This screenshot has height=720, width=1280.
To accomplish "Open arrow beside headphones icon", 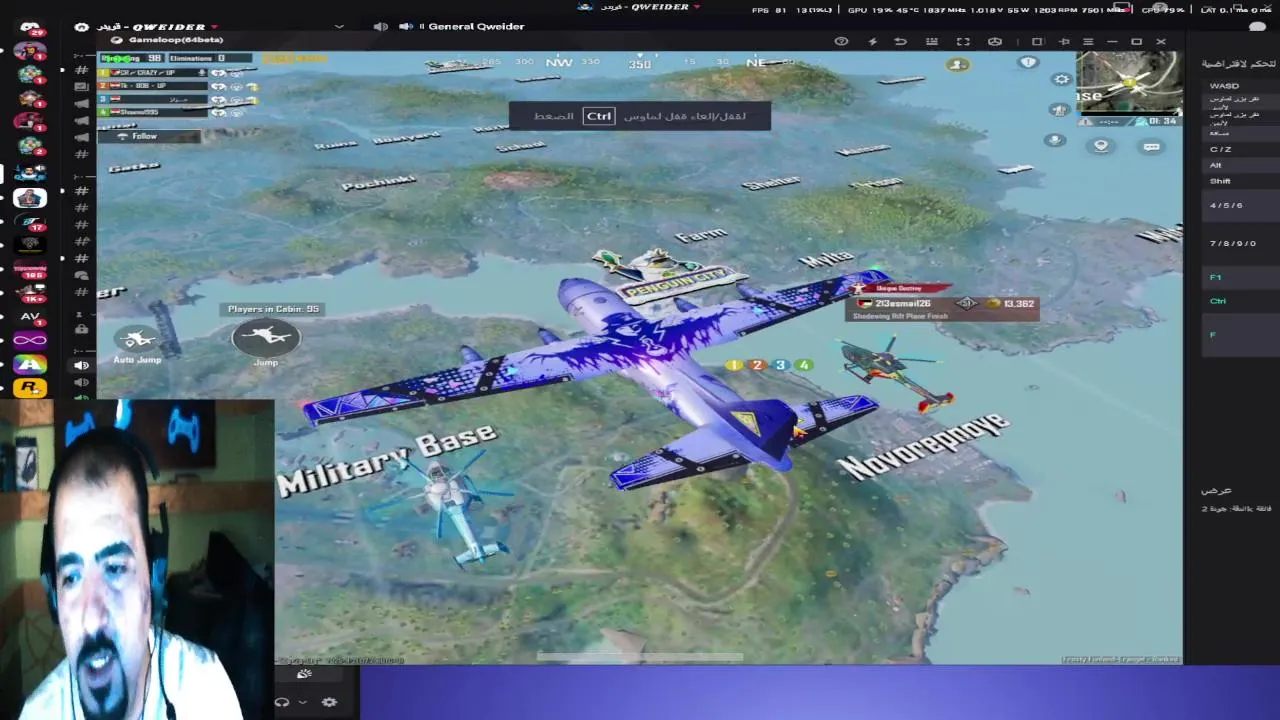I will (303, 702).
